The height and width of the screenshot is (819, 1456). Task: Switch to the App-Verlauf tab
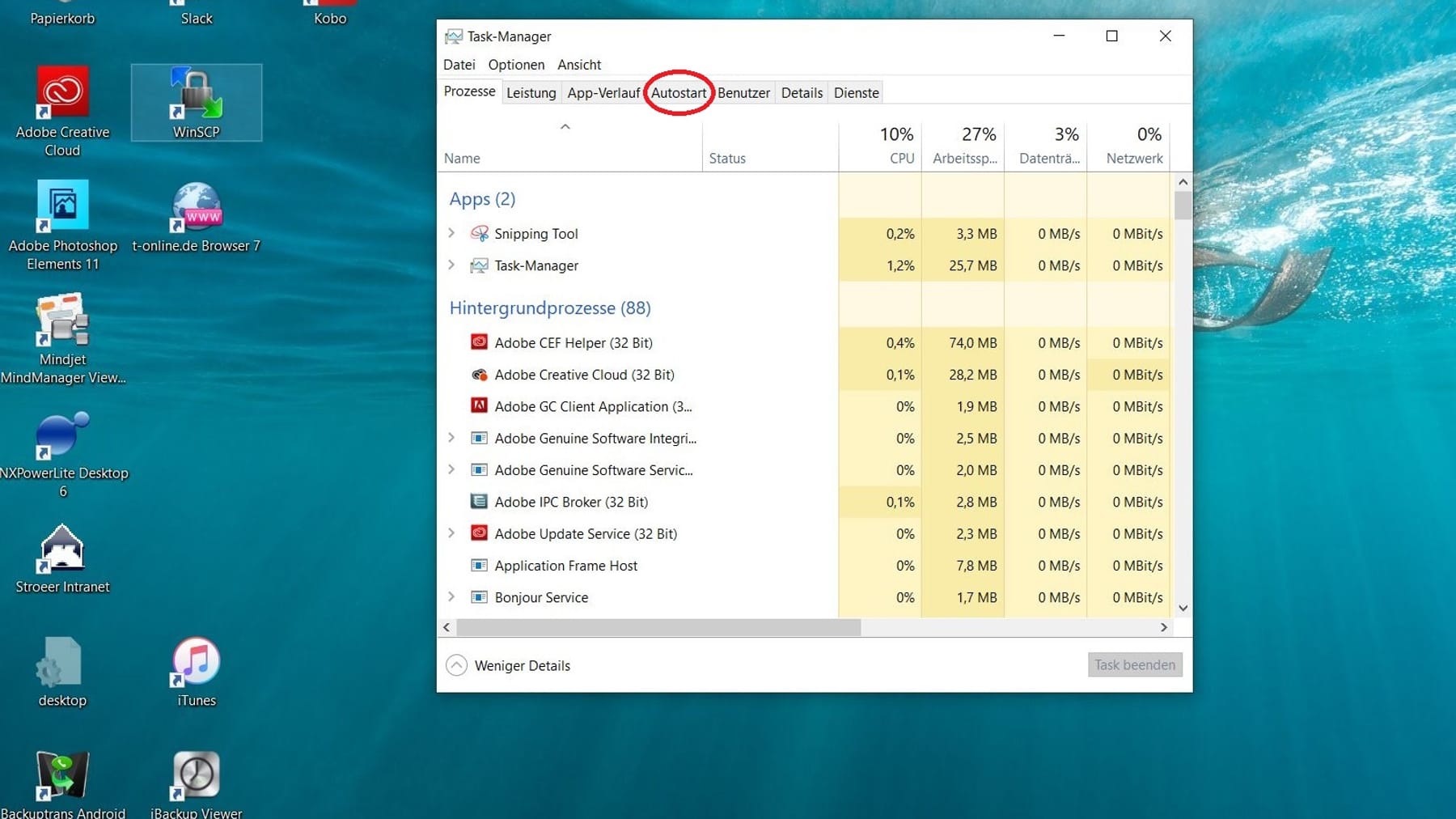pos(603,93)
